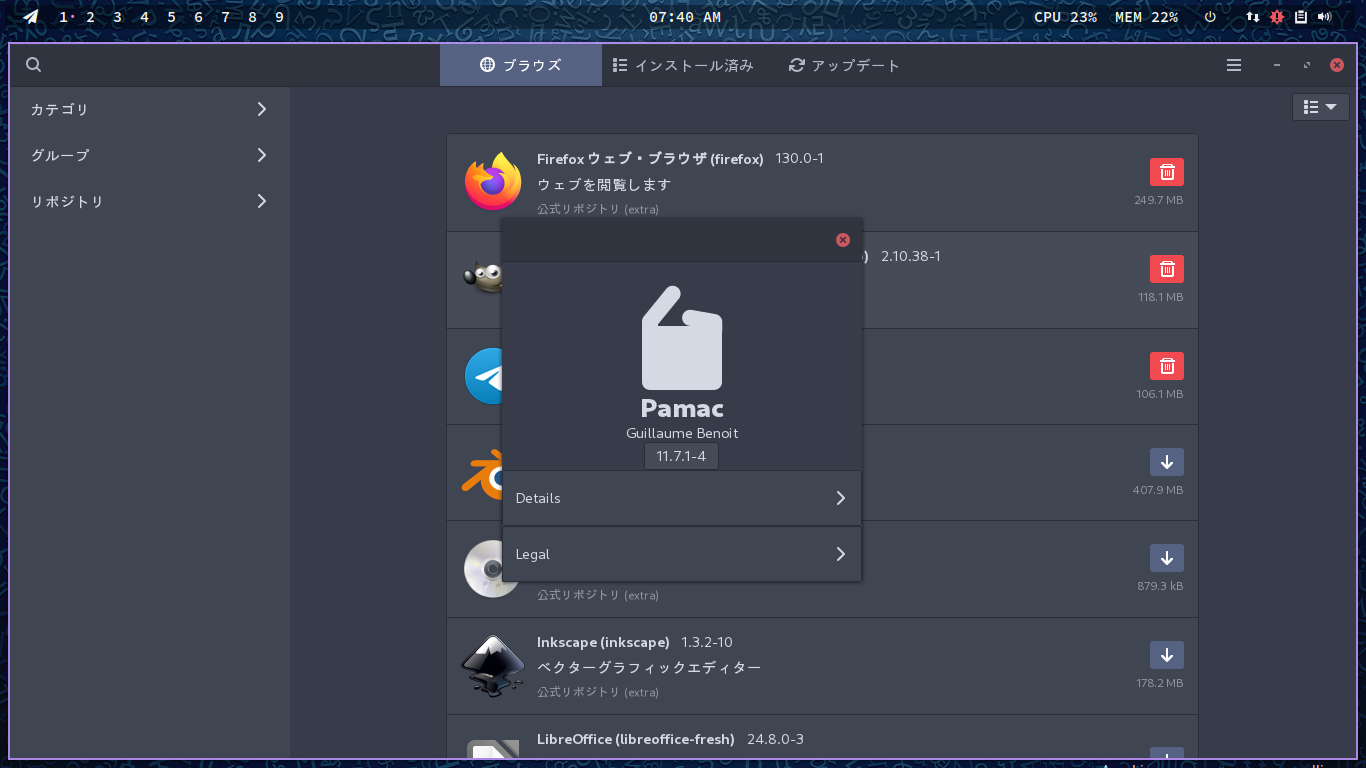
Task: Select the "LibreOffice (libreoffice-fresh)" package title
Action: [x=636, y=739]
